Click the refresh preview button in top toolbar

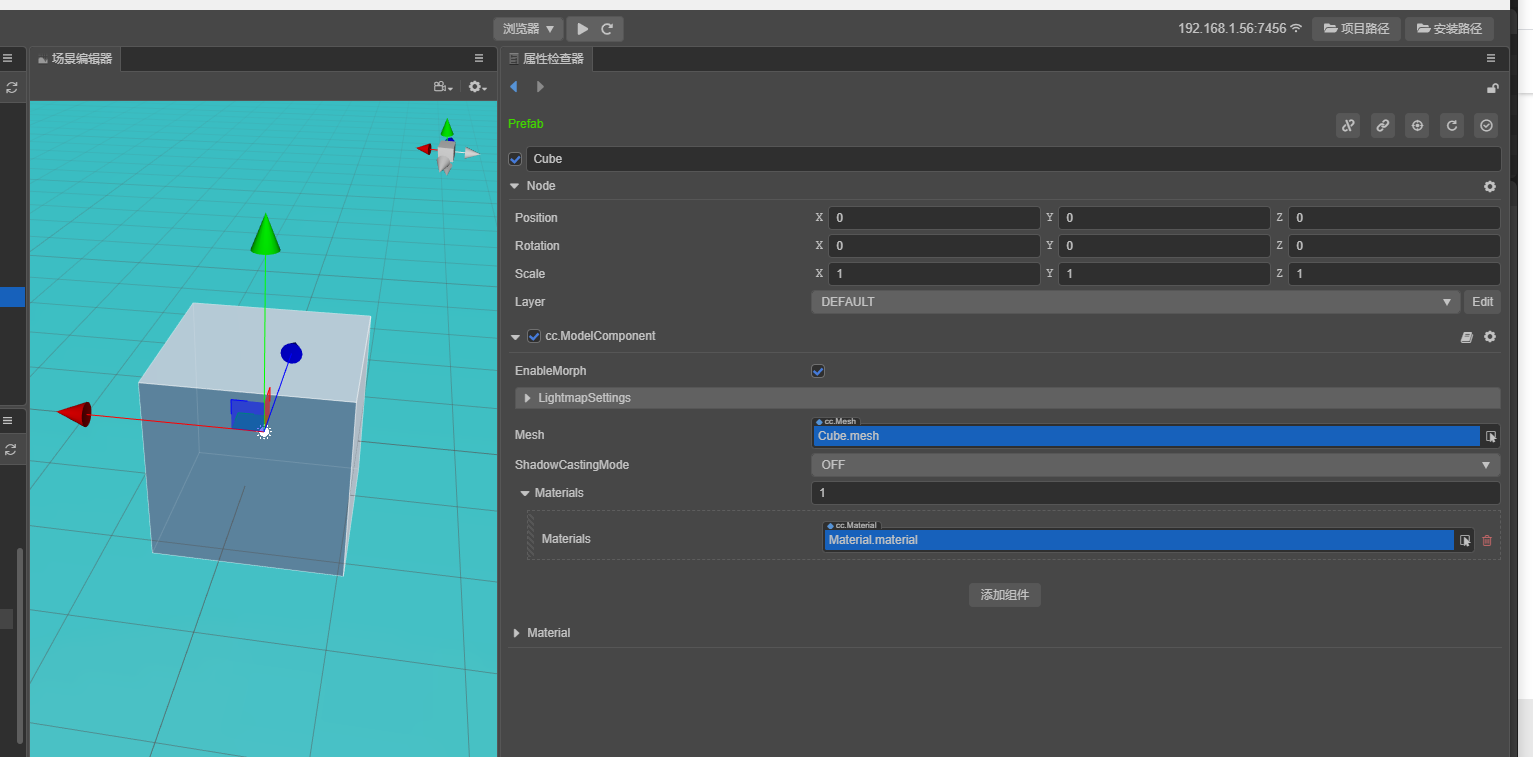click(607, 29)
